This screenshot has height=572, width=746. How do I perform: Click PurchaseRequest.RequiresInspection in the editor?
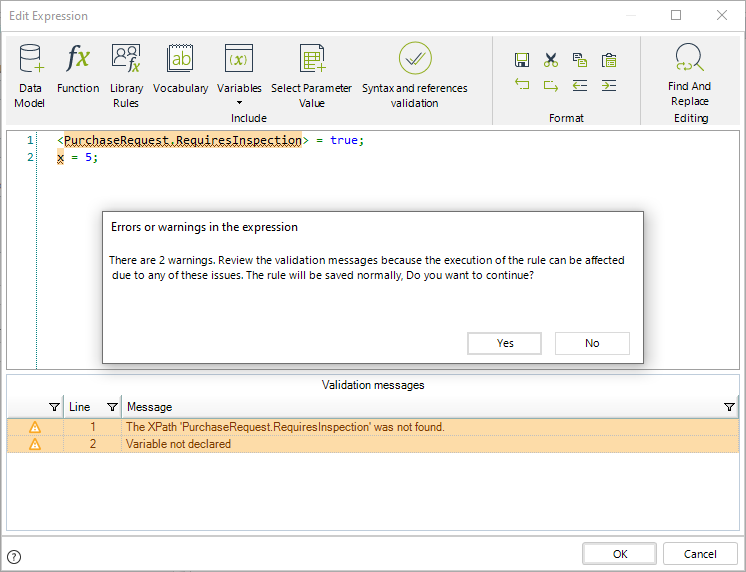183,140
